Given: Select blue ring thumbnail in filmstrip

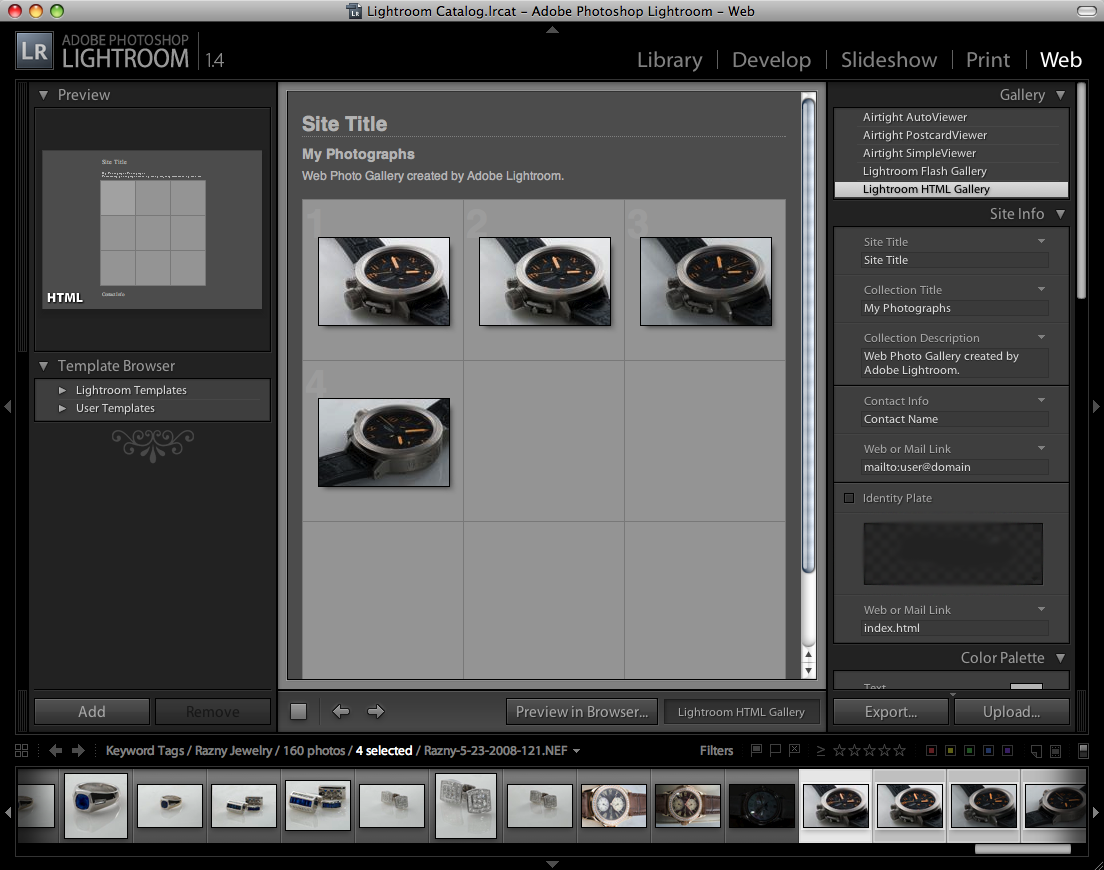Looking at the screenshot, I should [x=96, y=805].
